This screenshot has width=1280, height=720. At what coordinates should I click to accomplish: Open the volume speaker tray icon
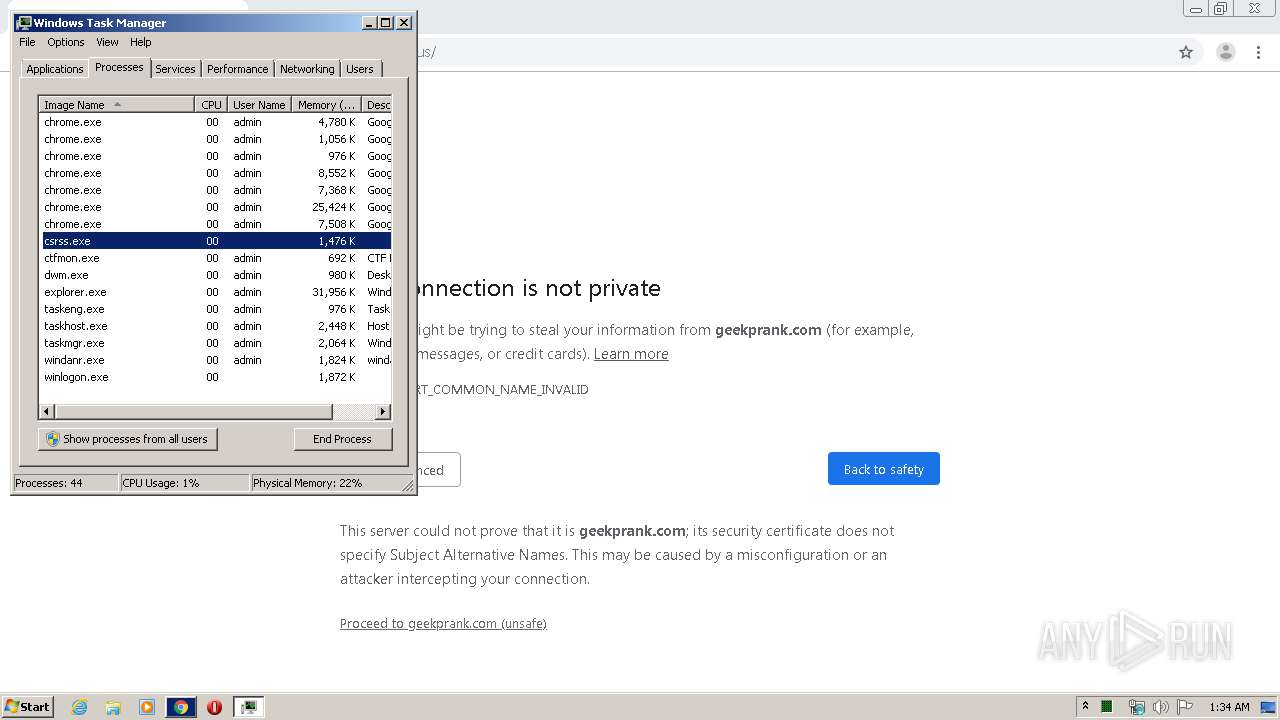1161,707
